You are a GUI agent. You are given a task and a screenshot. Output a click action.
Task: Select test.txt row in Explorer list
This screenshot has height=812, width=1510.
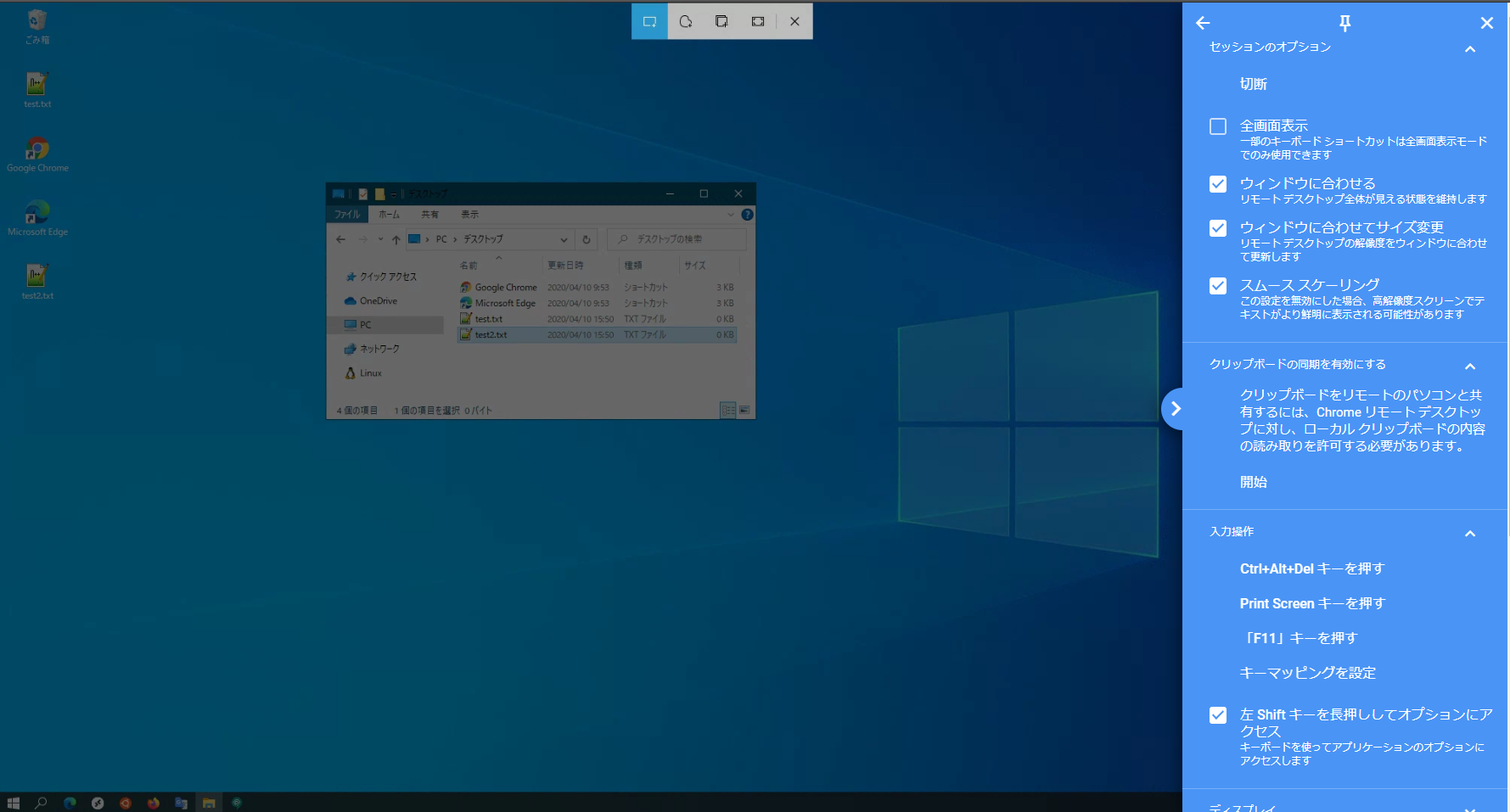(597, 319)
